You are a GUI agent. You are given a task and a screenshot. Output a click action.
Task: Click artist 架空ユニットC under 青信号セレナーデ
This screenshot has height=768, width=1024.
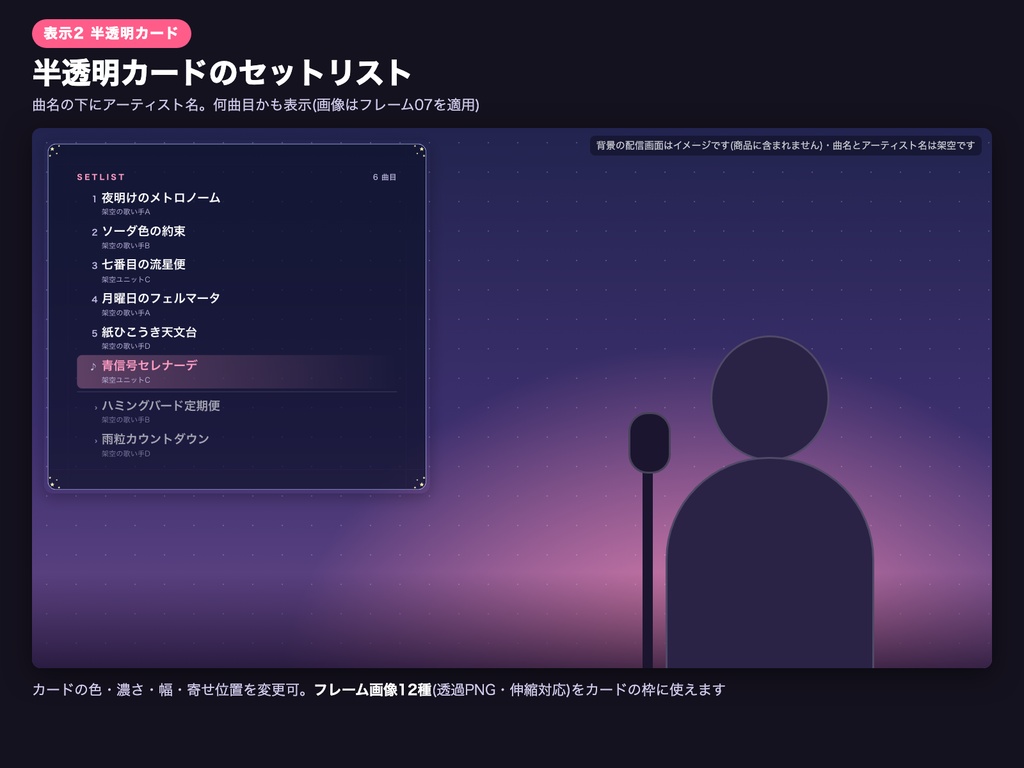[126, 380]
